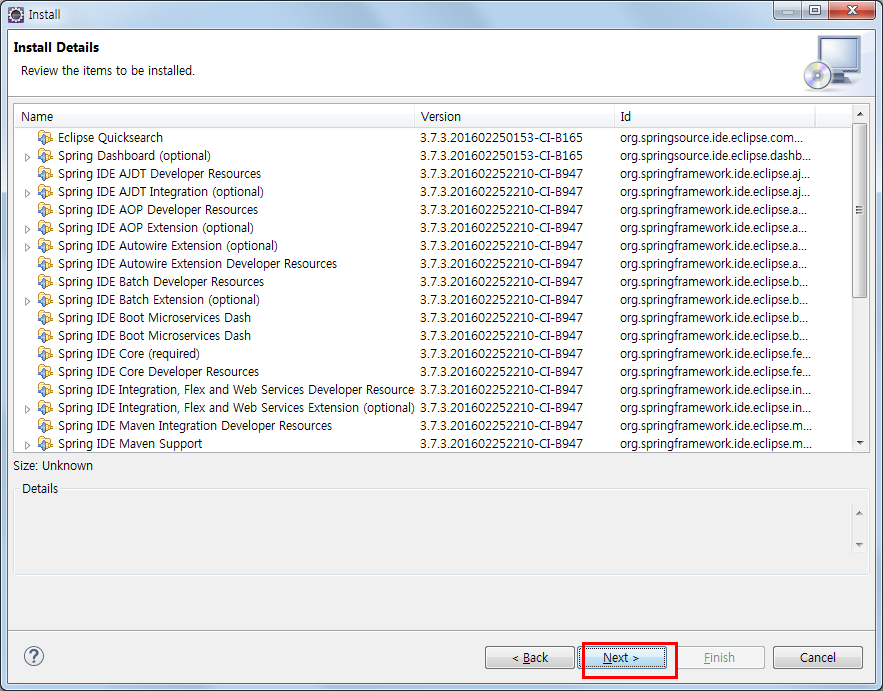The image size is (883, 691).
Task: Click Details pane scroll down arrow
Action: 859,545
